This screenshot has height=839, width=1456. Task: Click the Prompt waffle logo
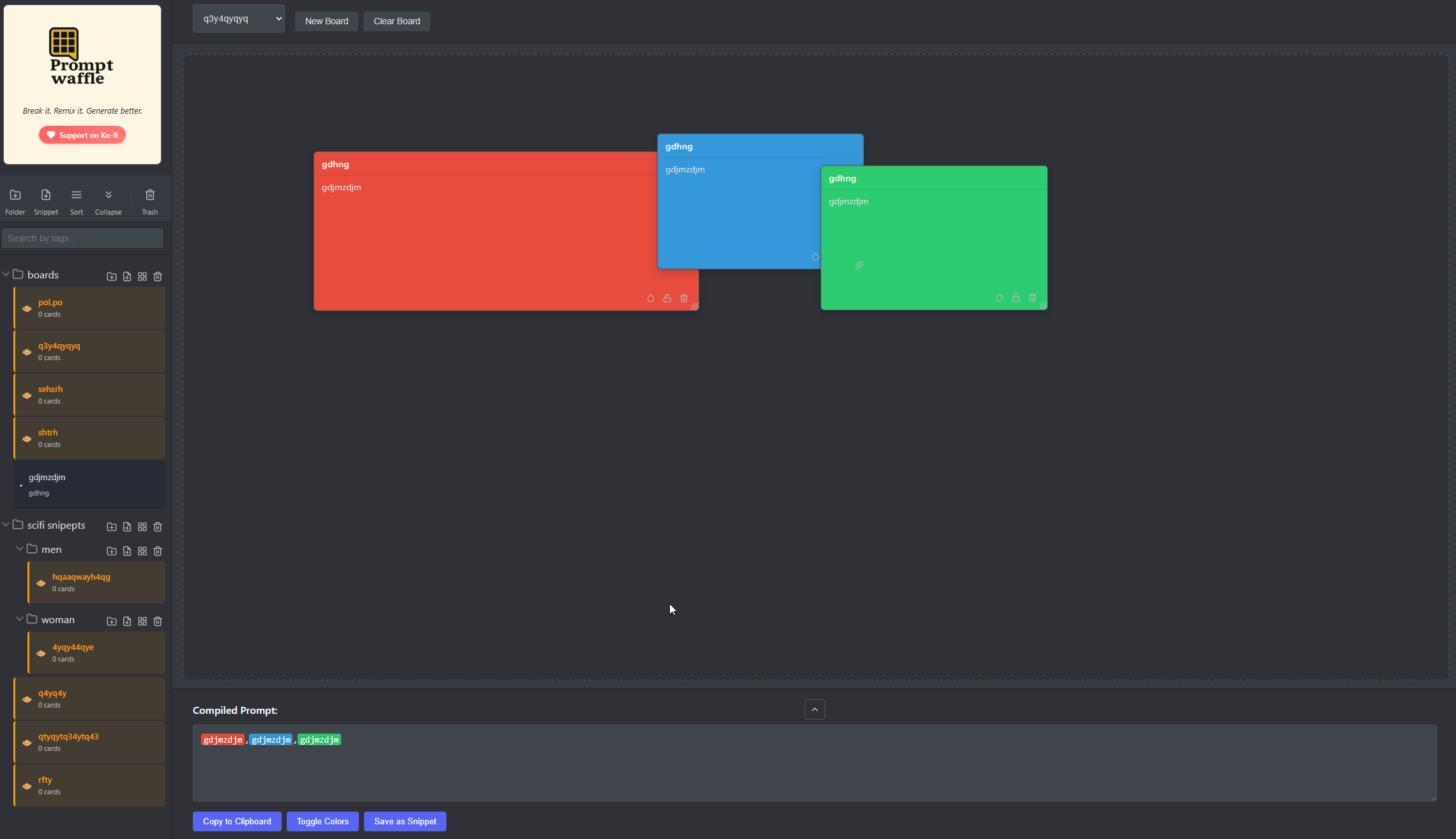(81, 56)
